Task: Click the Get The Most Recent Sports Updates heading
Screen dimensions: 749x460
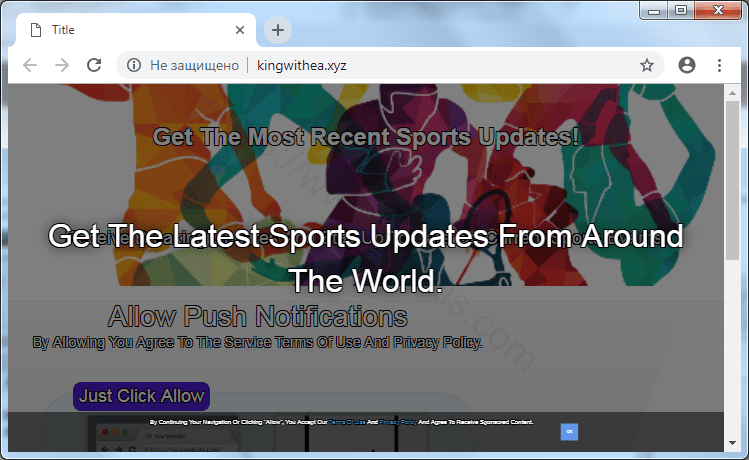Action: click(x=366, y=136)
